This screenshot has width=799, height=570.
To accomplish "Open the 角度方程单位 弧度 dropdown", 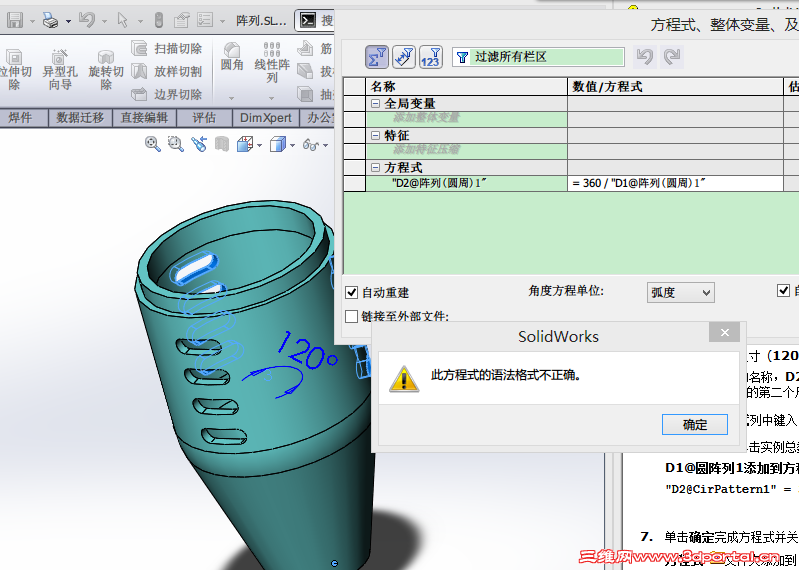I will pos(681,292).
